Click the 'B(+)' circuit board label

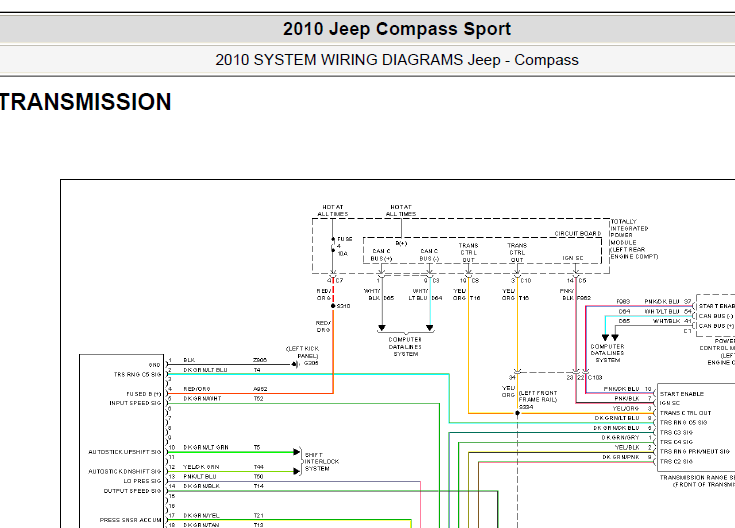point(401,243)
